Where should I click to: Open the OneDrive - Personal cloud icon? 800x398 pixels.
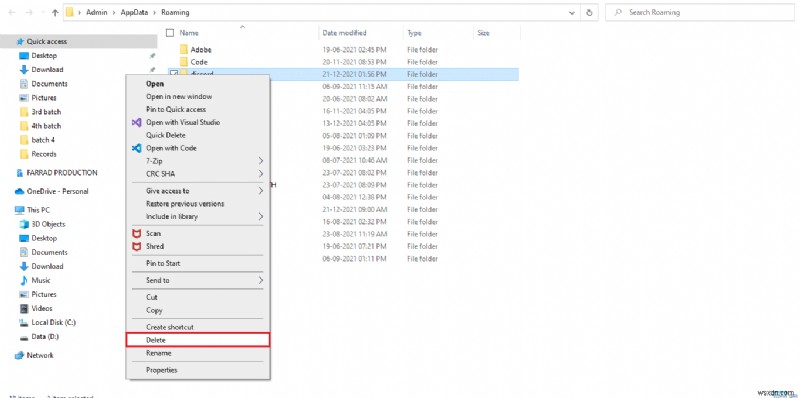click(19, 191)
